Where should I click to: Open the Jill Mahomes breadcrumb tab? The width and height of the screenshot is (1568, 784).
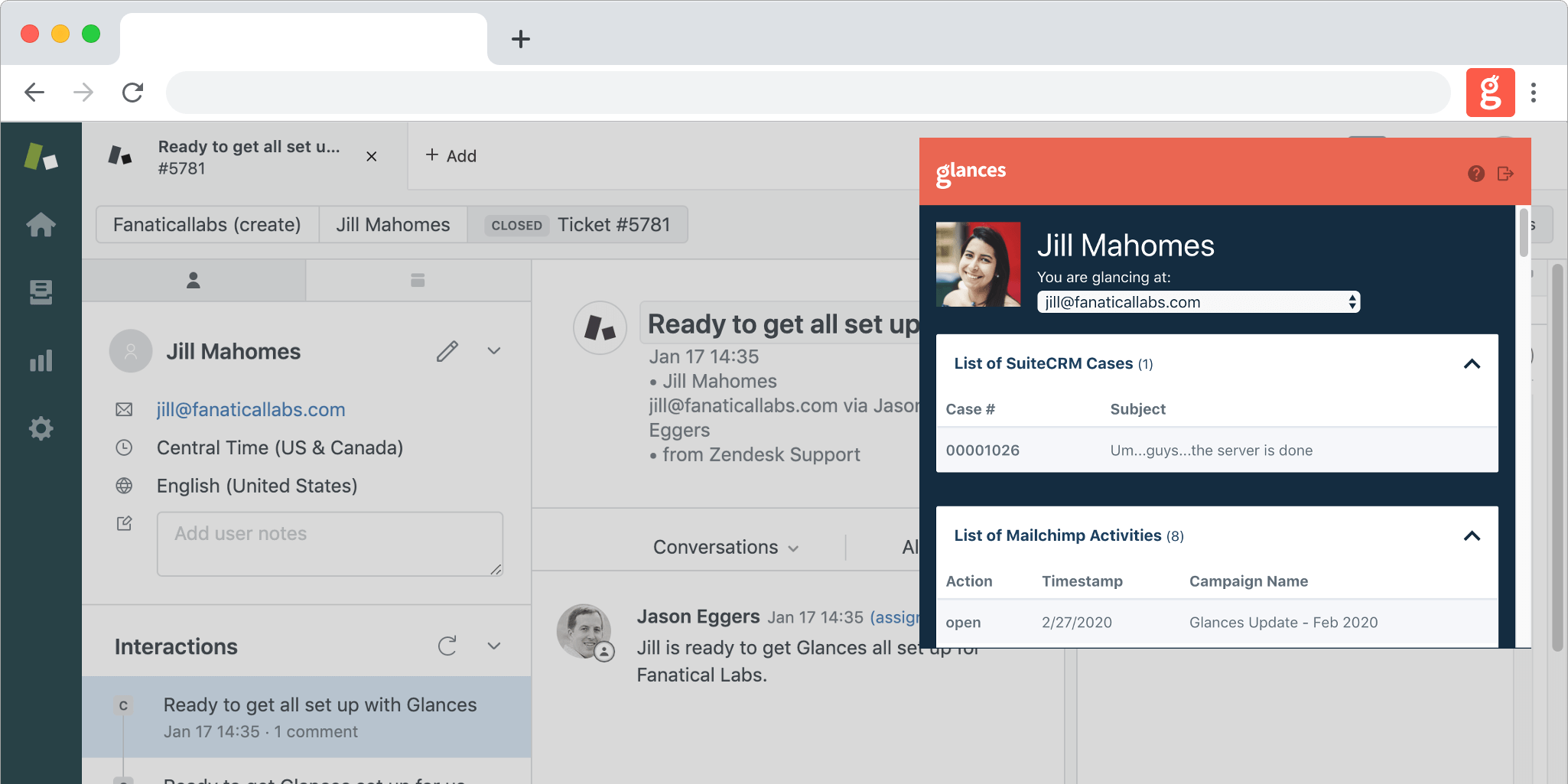point(393,225)
